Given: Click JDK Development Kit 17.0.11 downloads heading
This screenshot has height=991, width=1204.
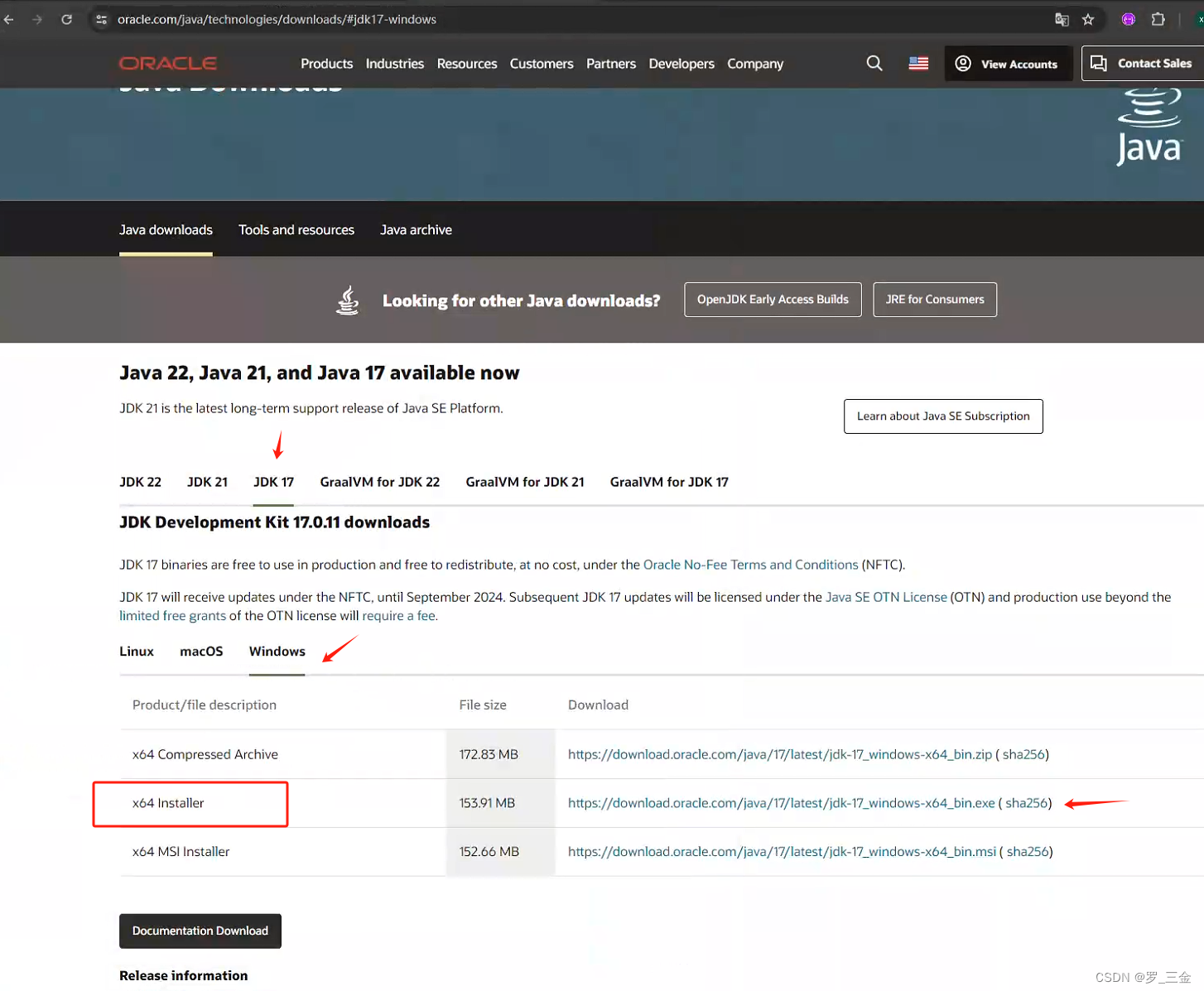Looking at the screenshot, I should point(275,522).
